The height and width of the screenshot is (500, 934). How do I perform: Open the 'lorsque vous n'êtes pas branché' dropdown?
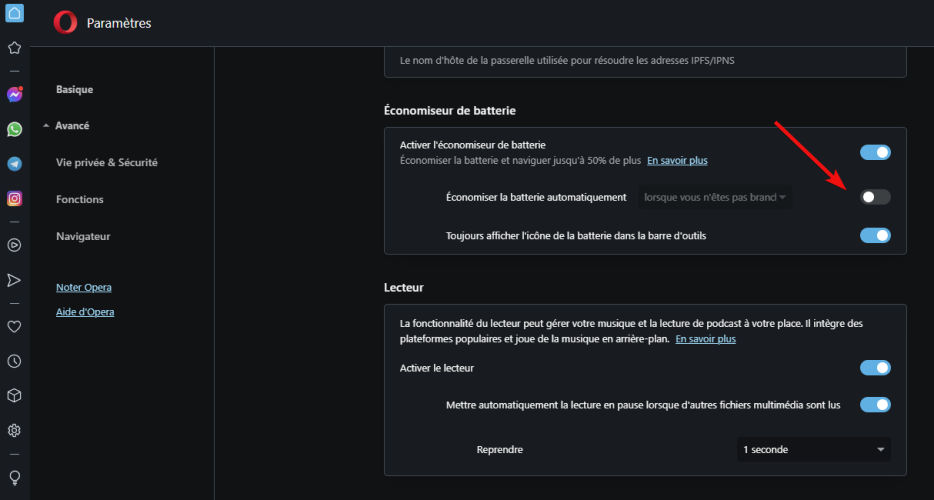coord(715,197)
